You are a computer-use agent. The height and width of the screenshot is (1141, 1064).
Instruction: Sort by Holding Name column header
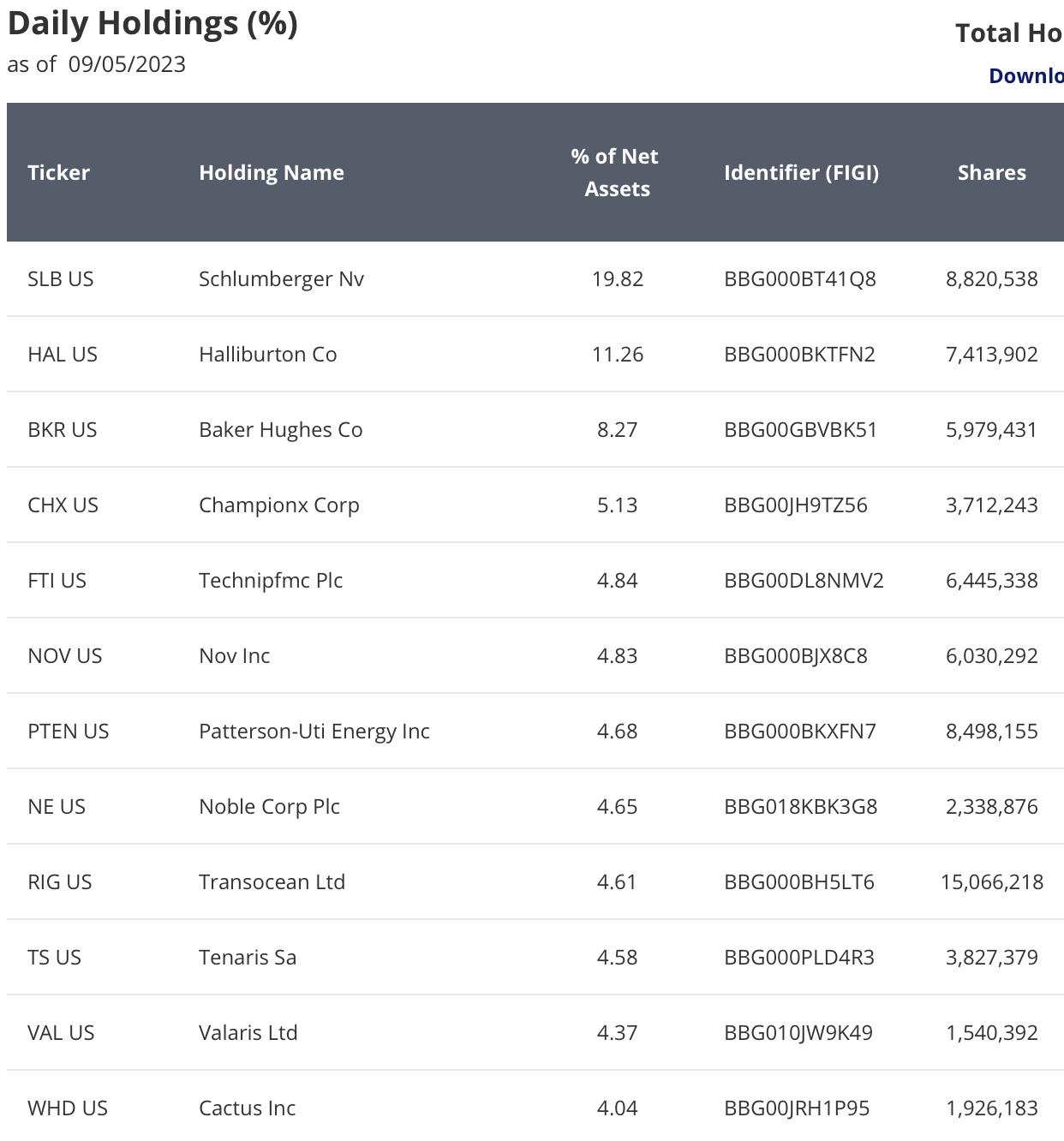pos(272,172)
